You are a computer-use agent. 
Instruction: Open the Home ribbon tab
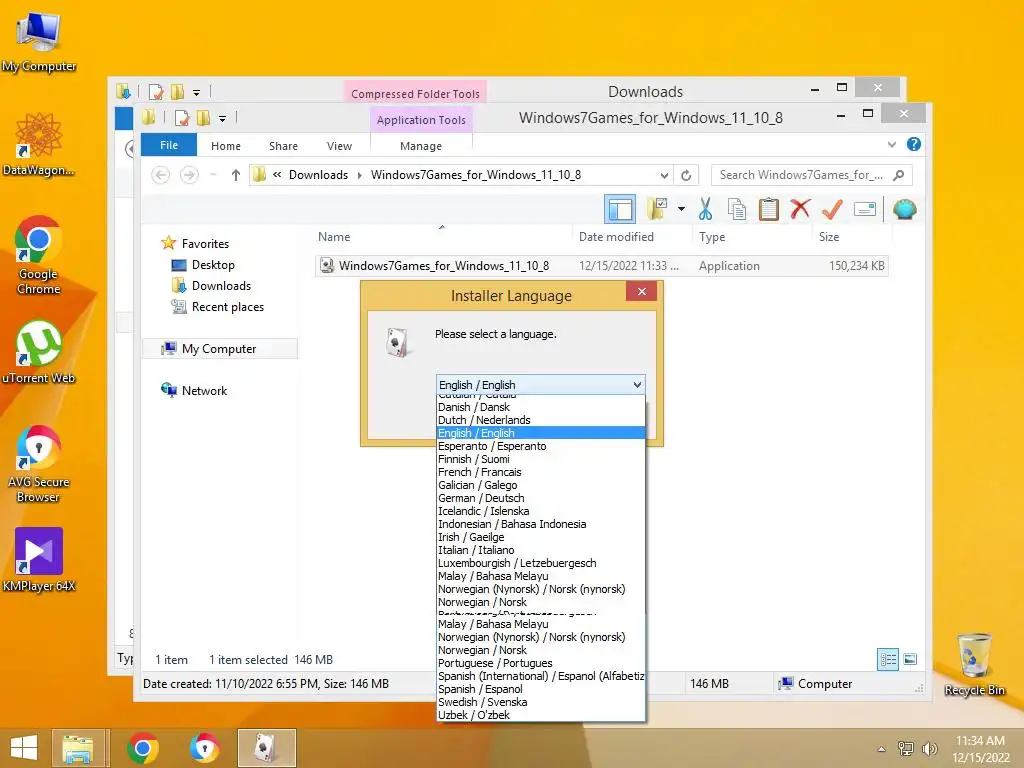point(226,146)
